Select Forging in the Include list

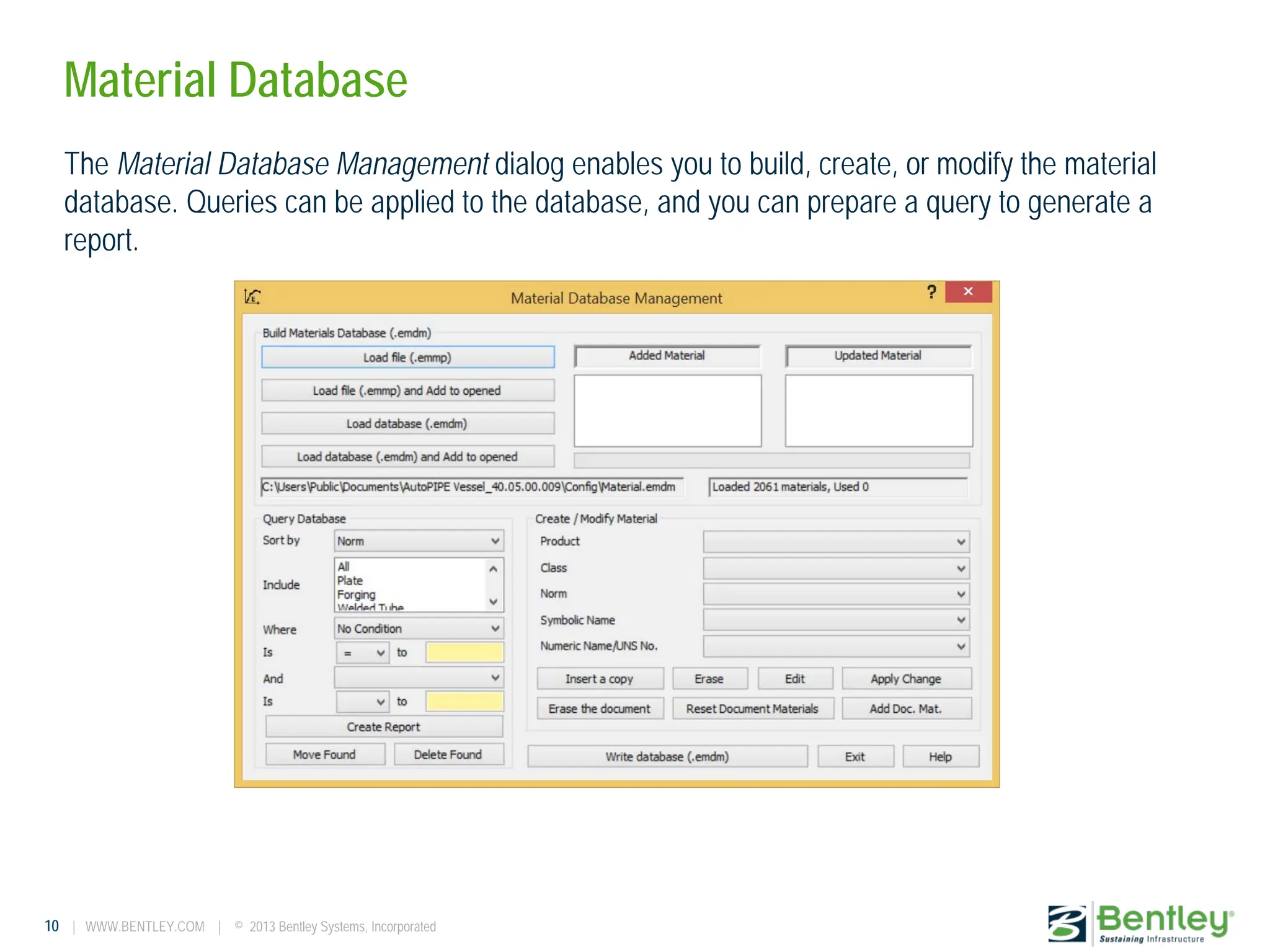356,594
